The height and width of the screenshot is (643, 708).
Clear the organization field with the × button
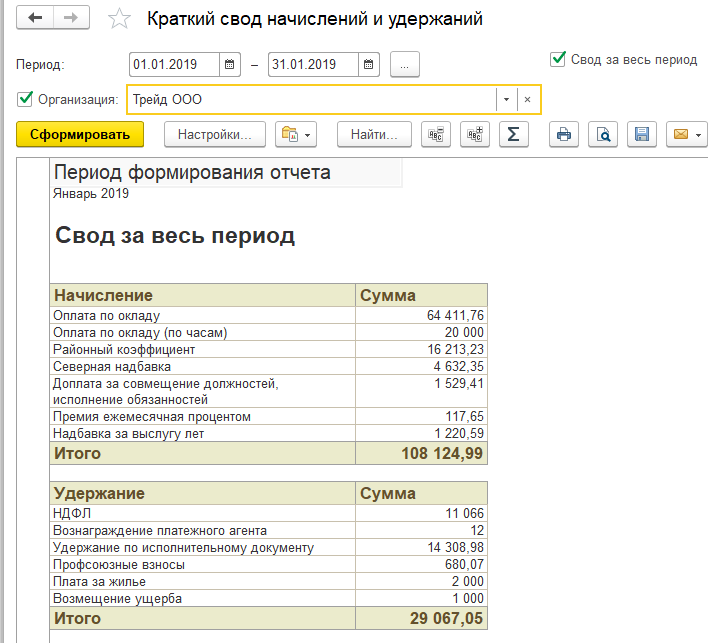[x=527, y=100]
